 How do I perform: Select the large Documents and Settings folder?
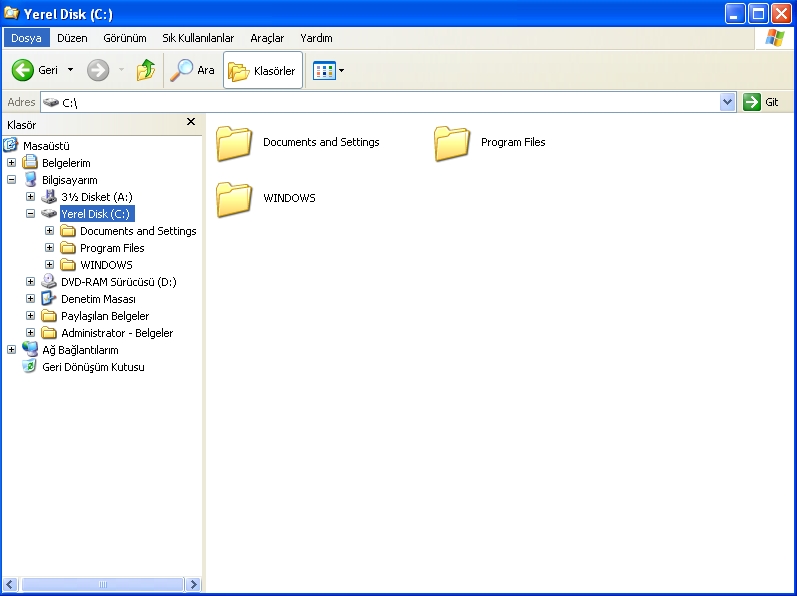click(x=234, y=144)
